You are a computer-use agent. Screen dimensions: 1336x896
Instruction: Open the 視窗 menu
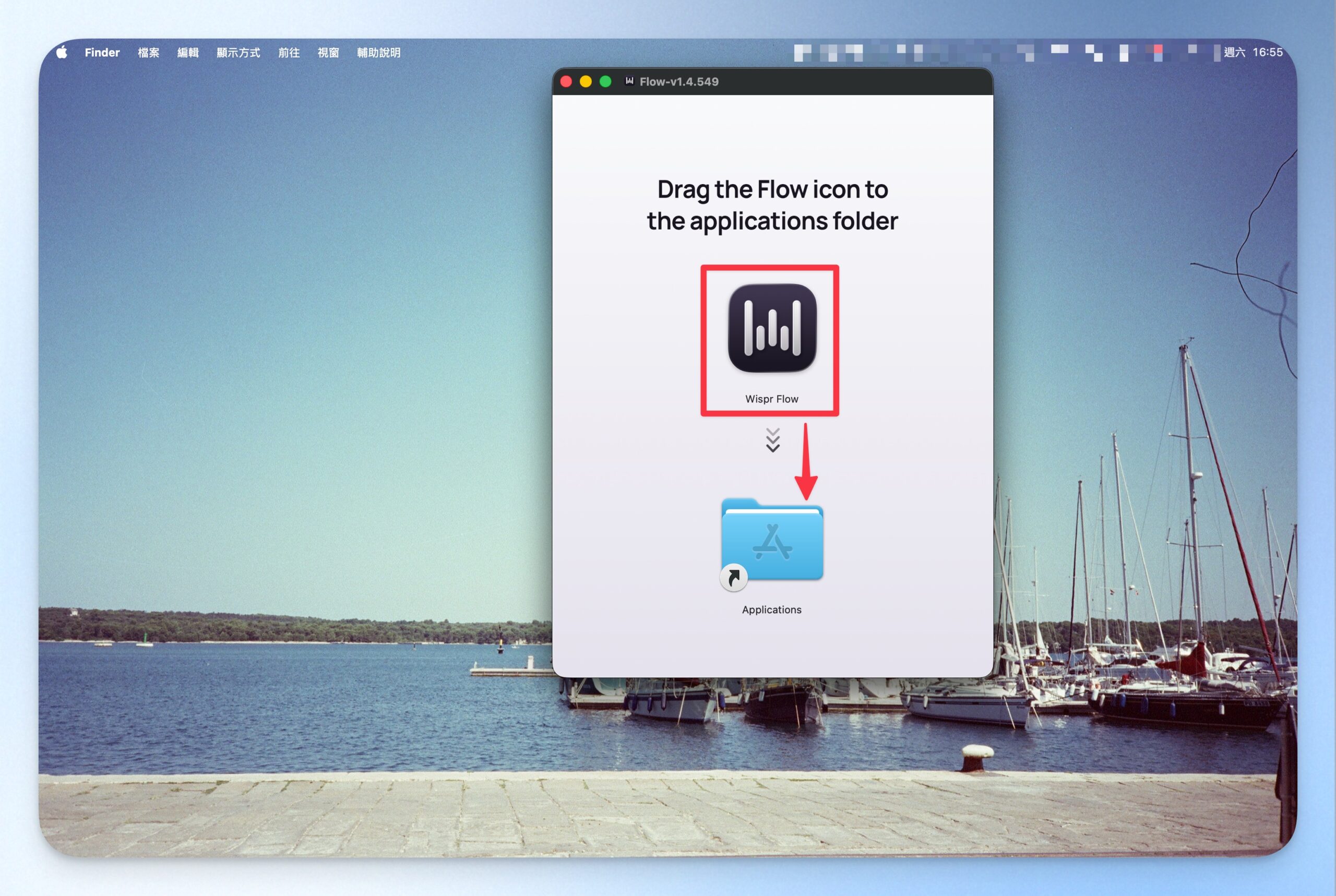(x=329, y=53)
